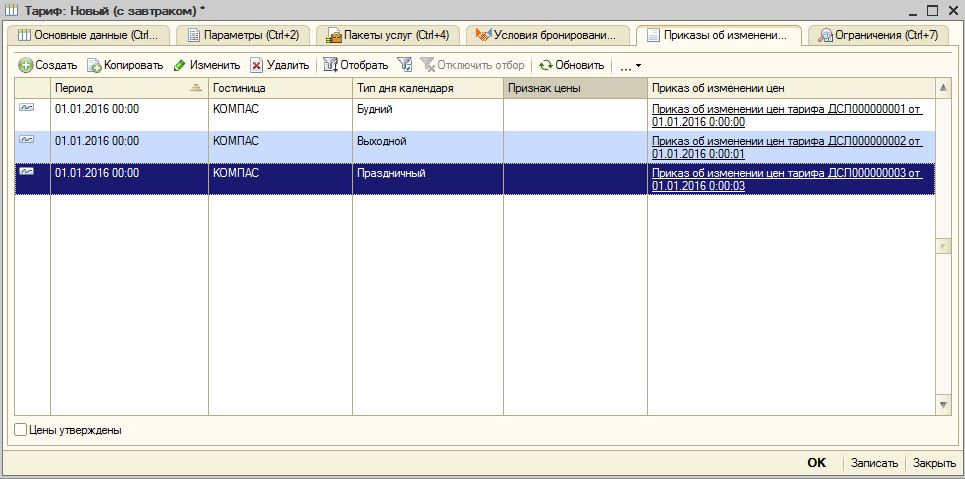The height and width of the screenshot is (479, 965).
Task: Enable the Цены утверждены checkbox
Action: (x=20, y=430)
